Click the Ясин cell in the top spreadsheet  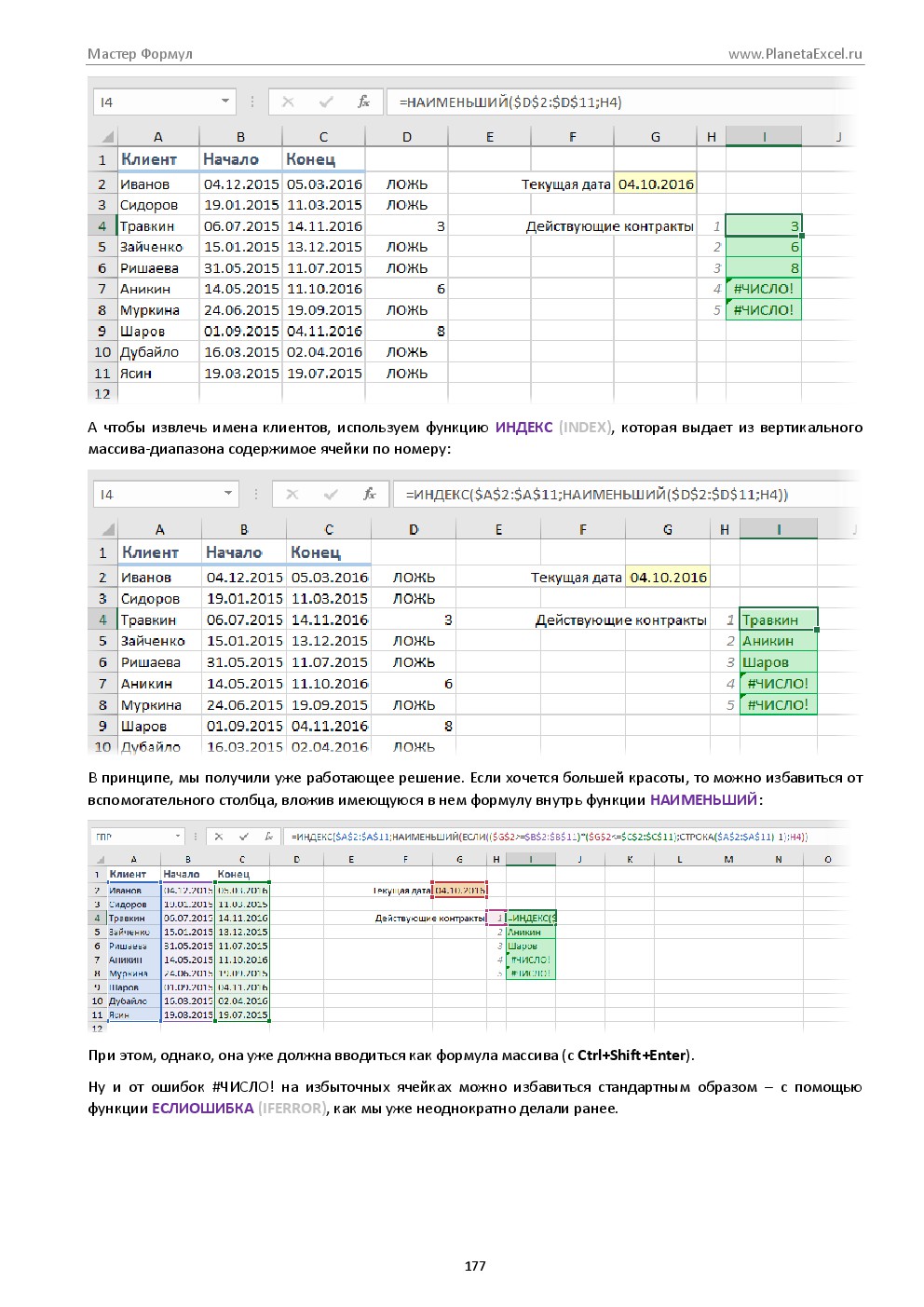tap(158, 374)
